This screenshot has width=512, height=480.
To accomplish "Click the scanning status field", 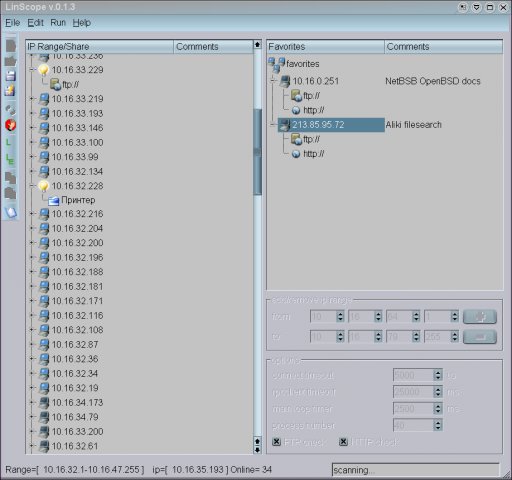I will click(x=416, y=470).
